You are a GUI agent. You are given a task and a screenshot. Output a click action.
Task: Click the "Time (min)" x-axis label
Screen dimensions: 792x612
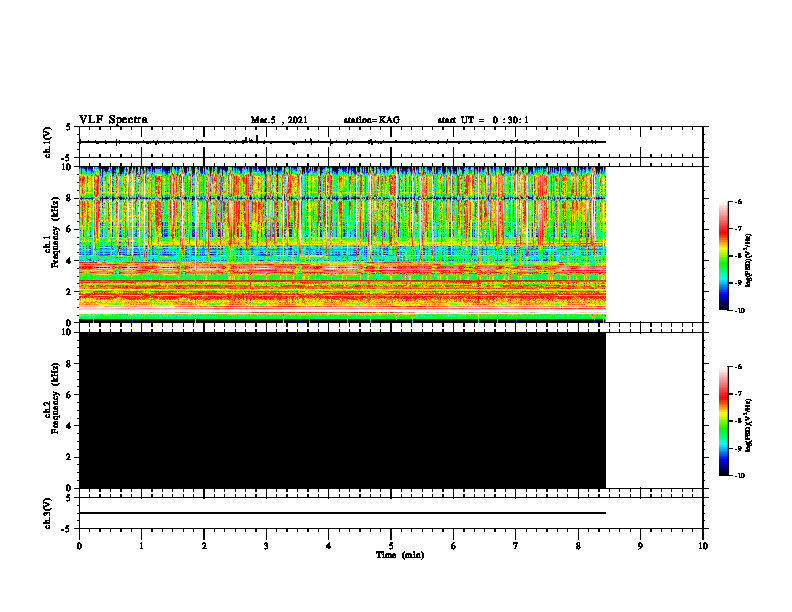[x=400, y=555]
